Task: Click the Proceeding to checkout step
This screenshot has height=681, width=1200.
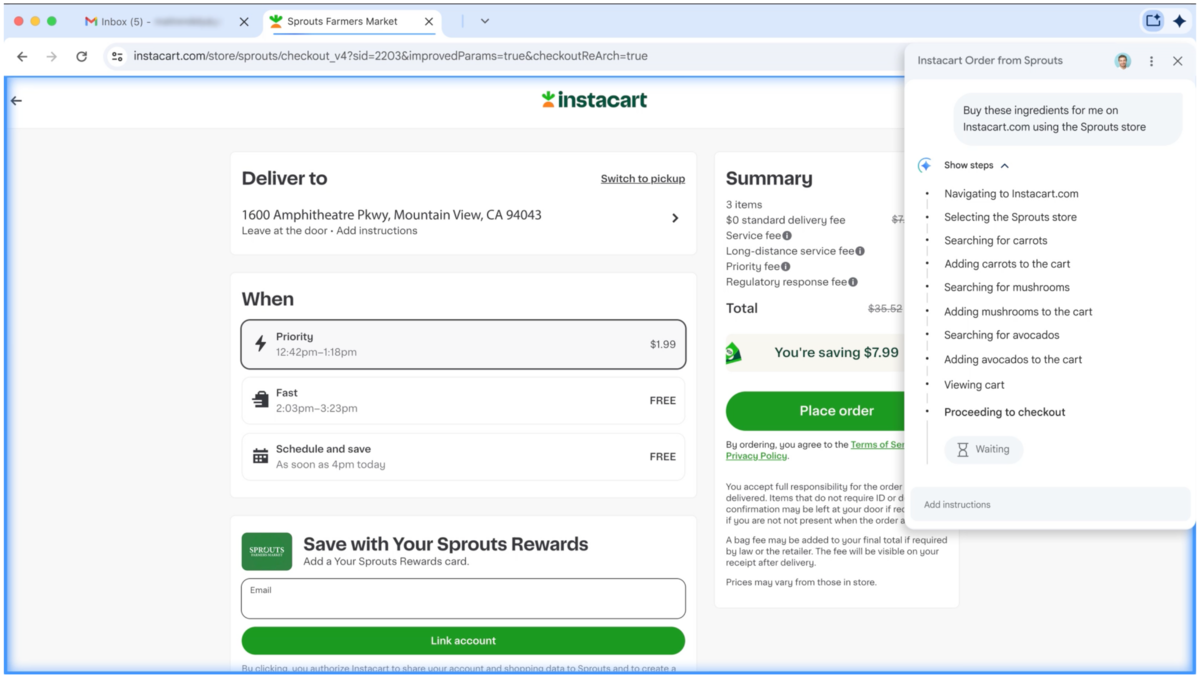Action: (1005, 412)
